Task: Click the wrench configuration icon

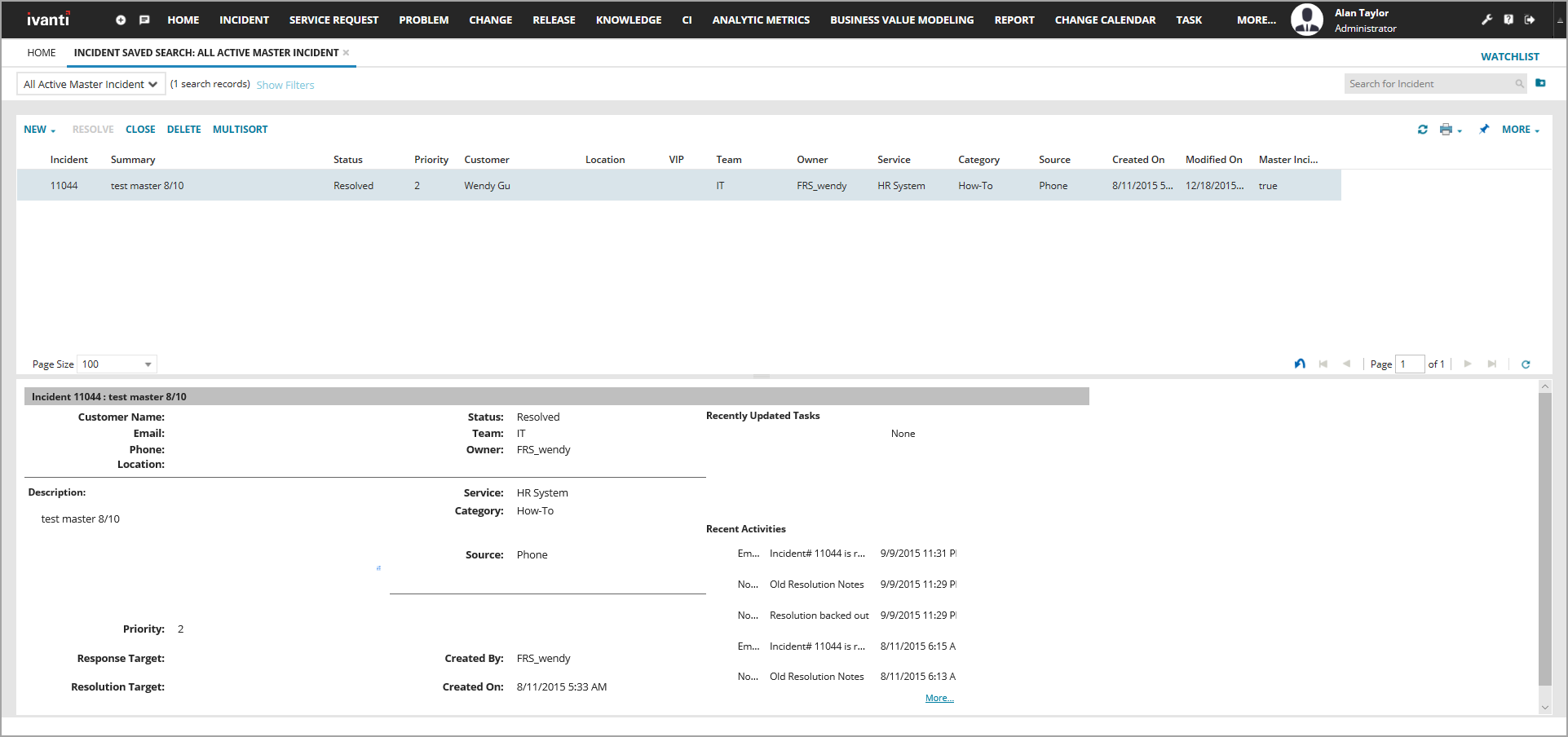Action: point(1486,20)
